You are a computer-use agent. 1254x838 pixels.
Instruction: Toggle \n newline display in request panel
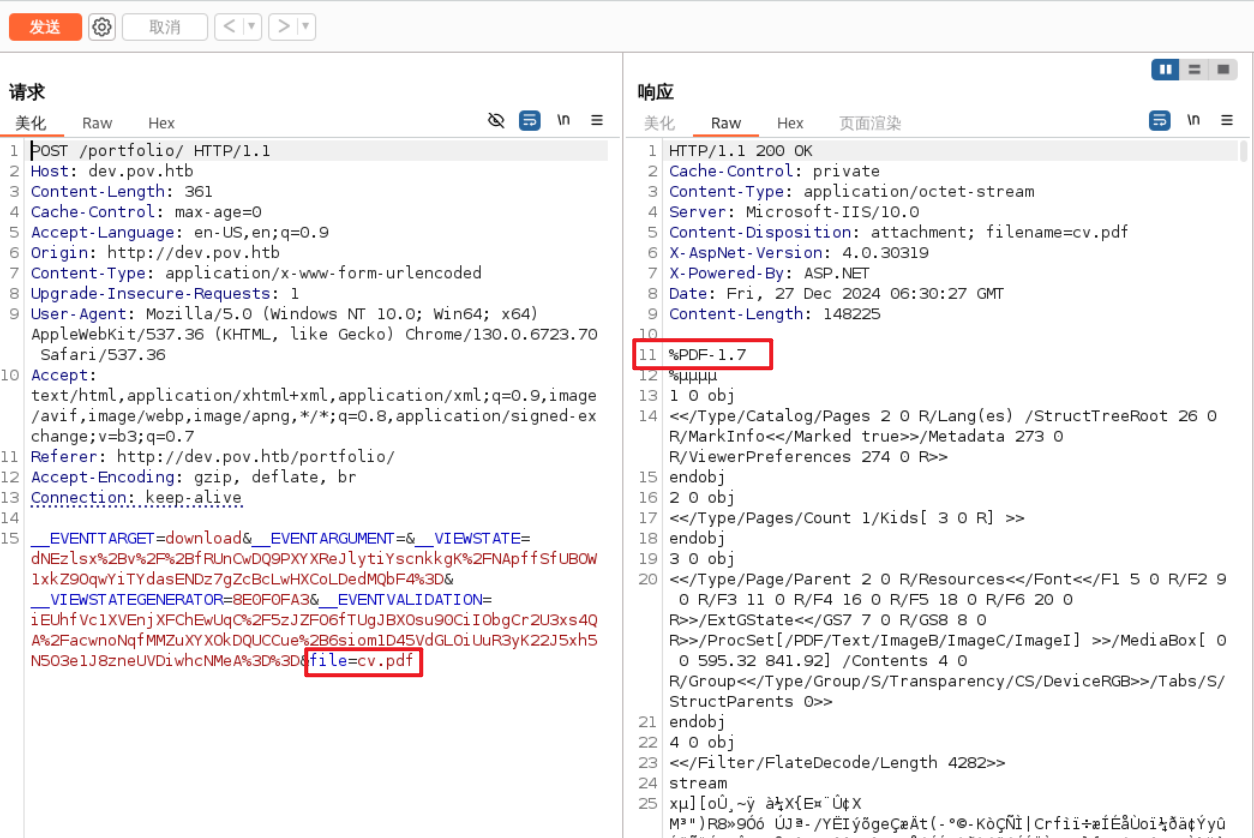(x=564, y=121)
